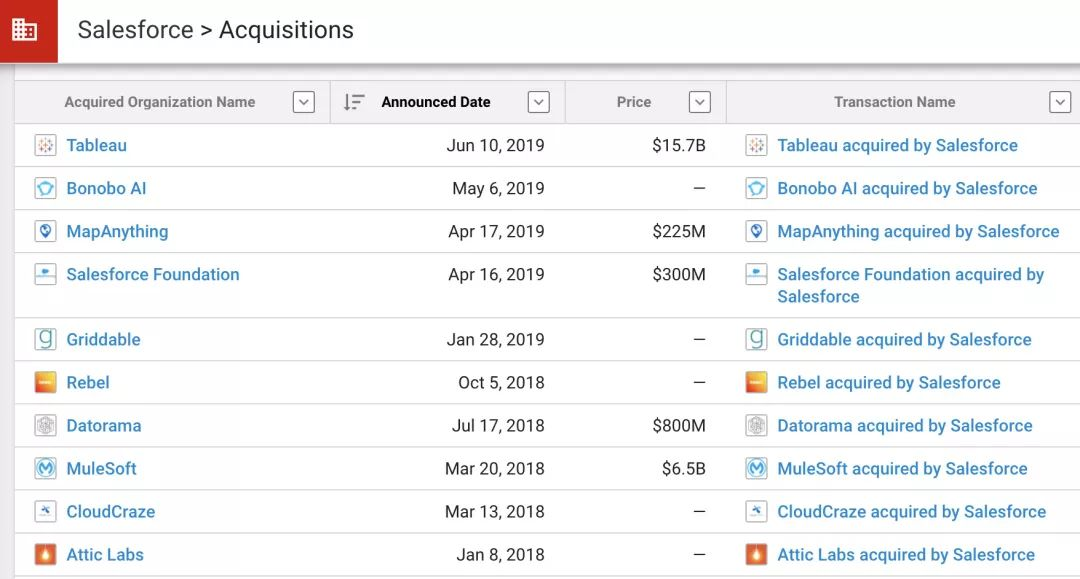Screen dimensions: 1080x579
Task: Click the Announced Date column header
Action: click(436, 102)
